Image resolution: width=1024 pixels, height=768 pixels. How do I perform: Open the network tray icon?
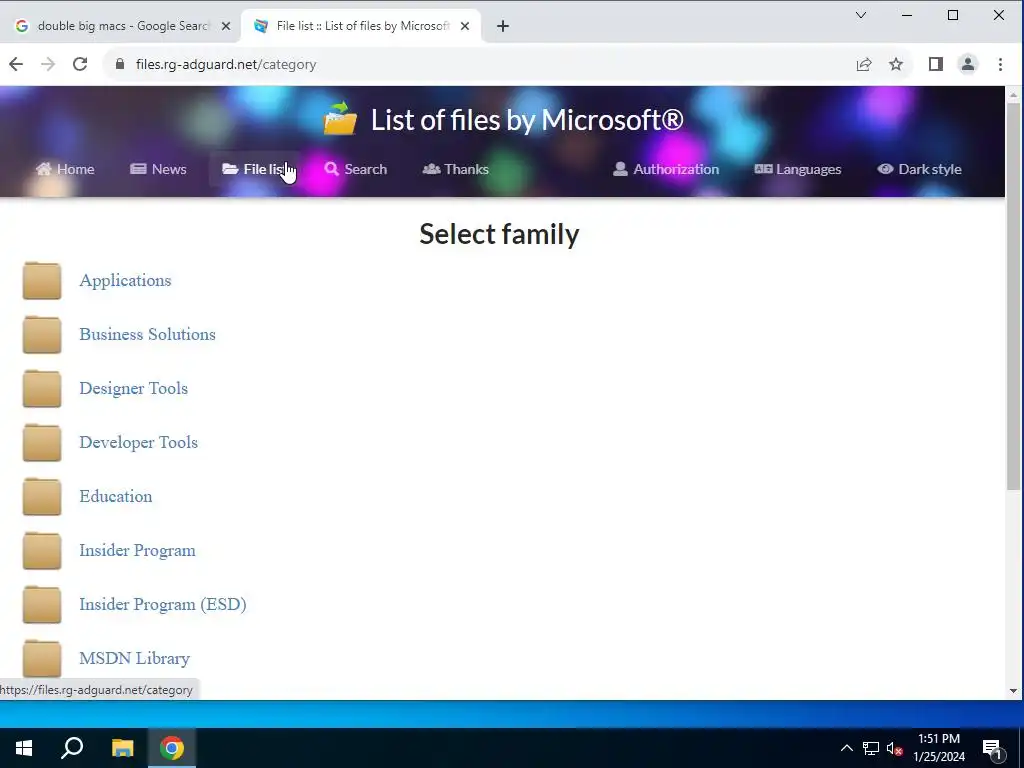tap(871, 748)
